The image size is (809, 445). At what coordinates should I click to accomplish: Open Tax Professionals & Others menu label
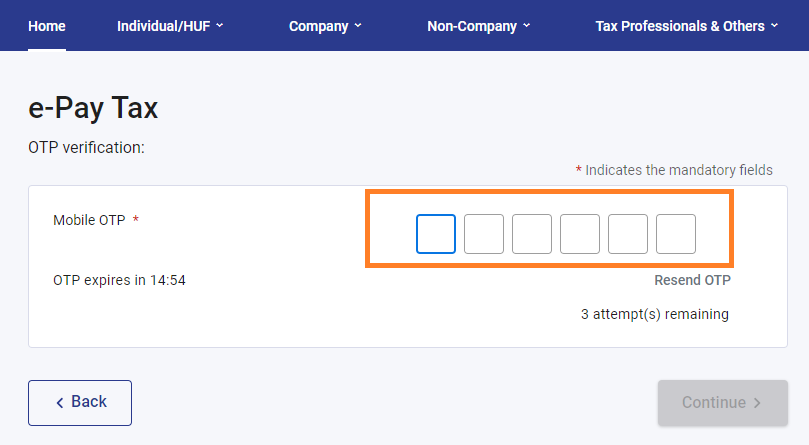coord(680,26)
